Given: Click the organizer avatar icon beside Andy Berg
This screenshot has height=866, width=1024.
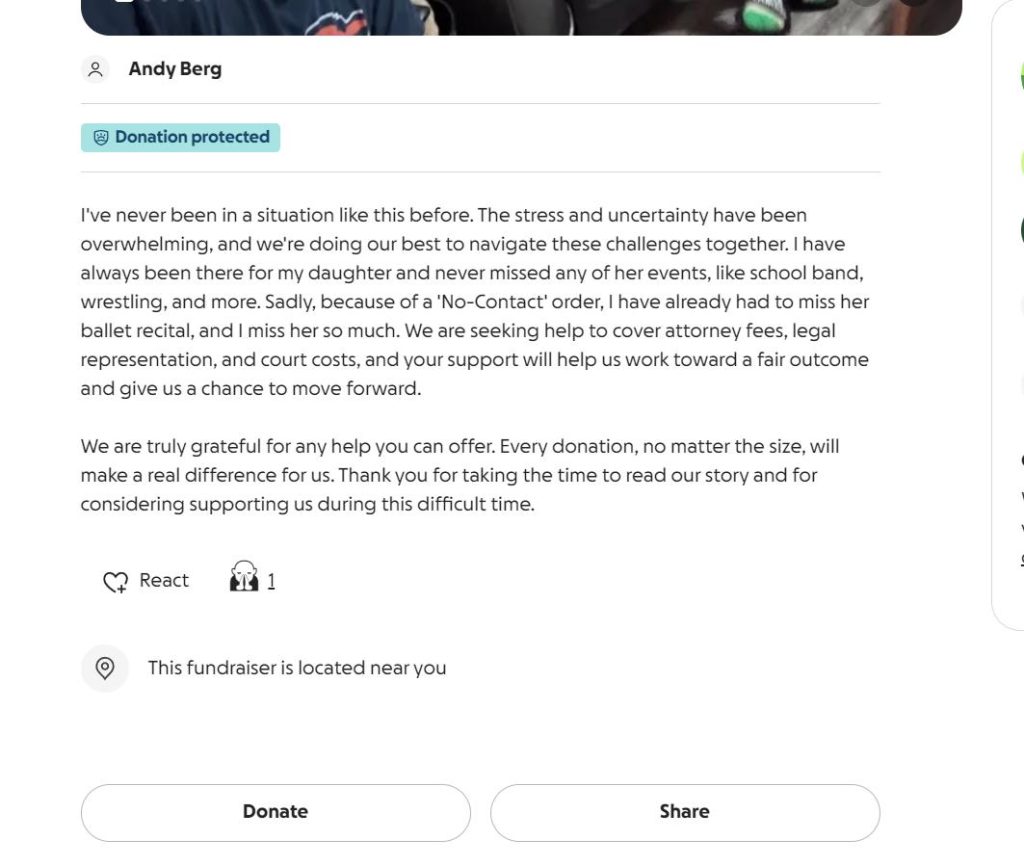Looking at the screenshot, I should (x=95, y=69).
